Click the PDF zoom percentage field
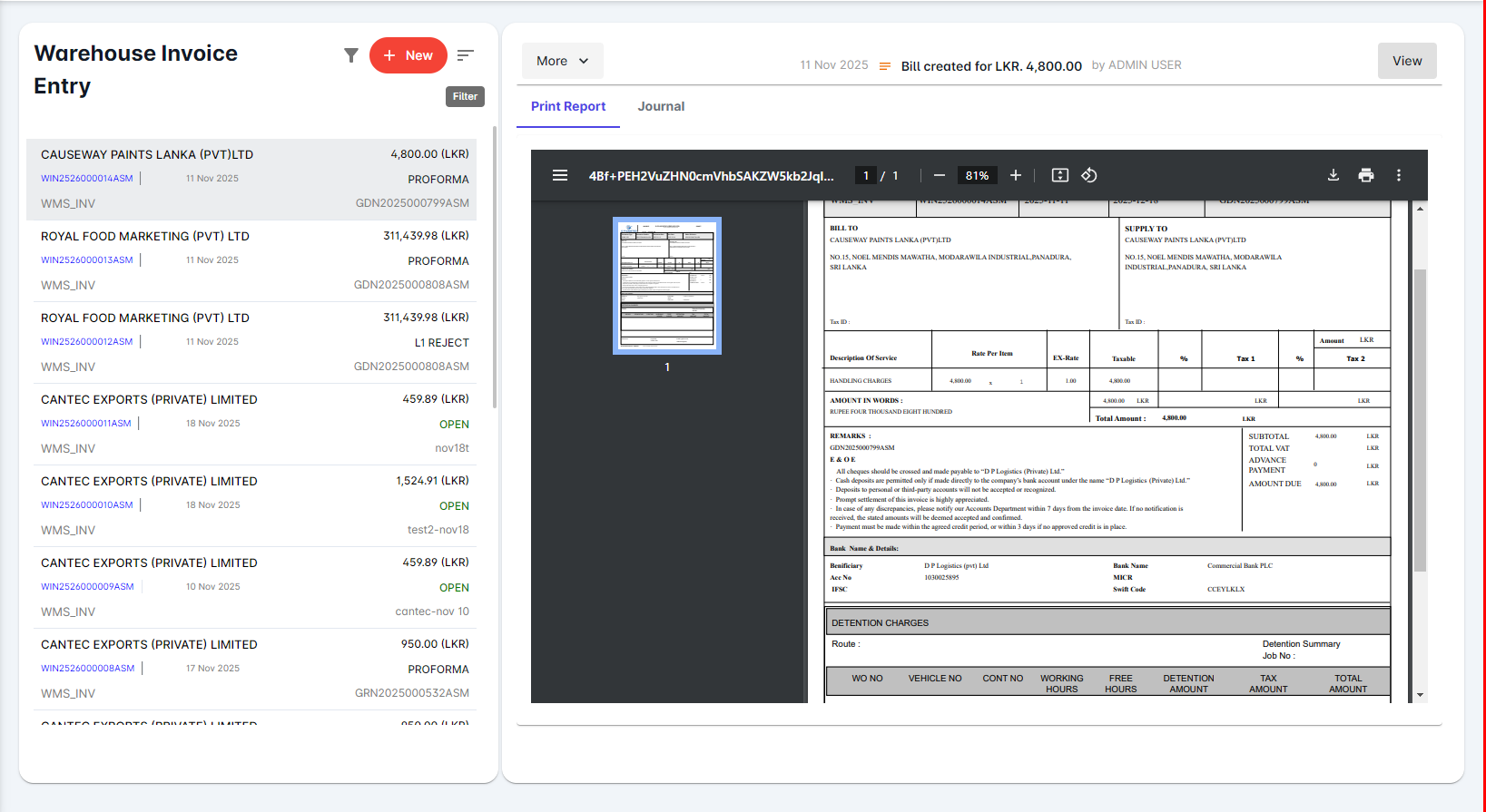 point(977,175)
